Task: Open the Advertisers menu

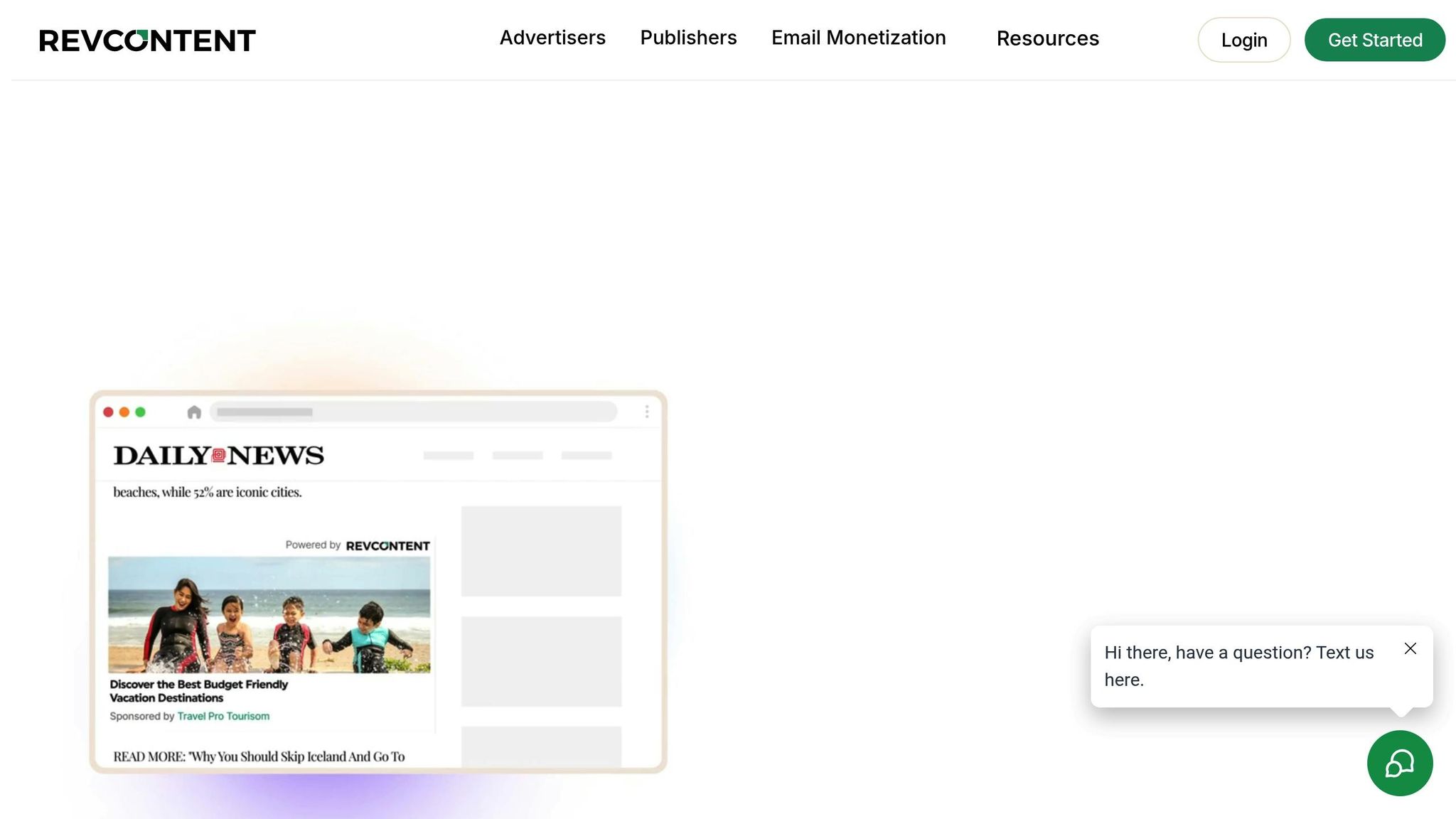Action: pos(552,38)
